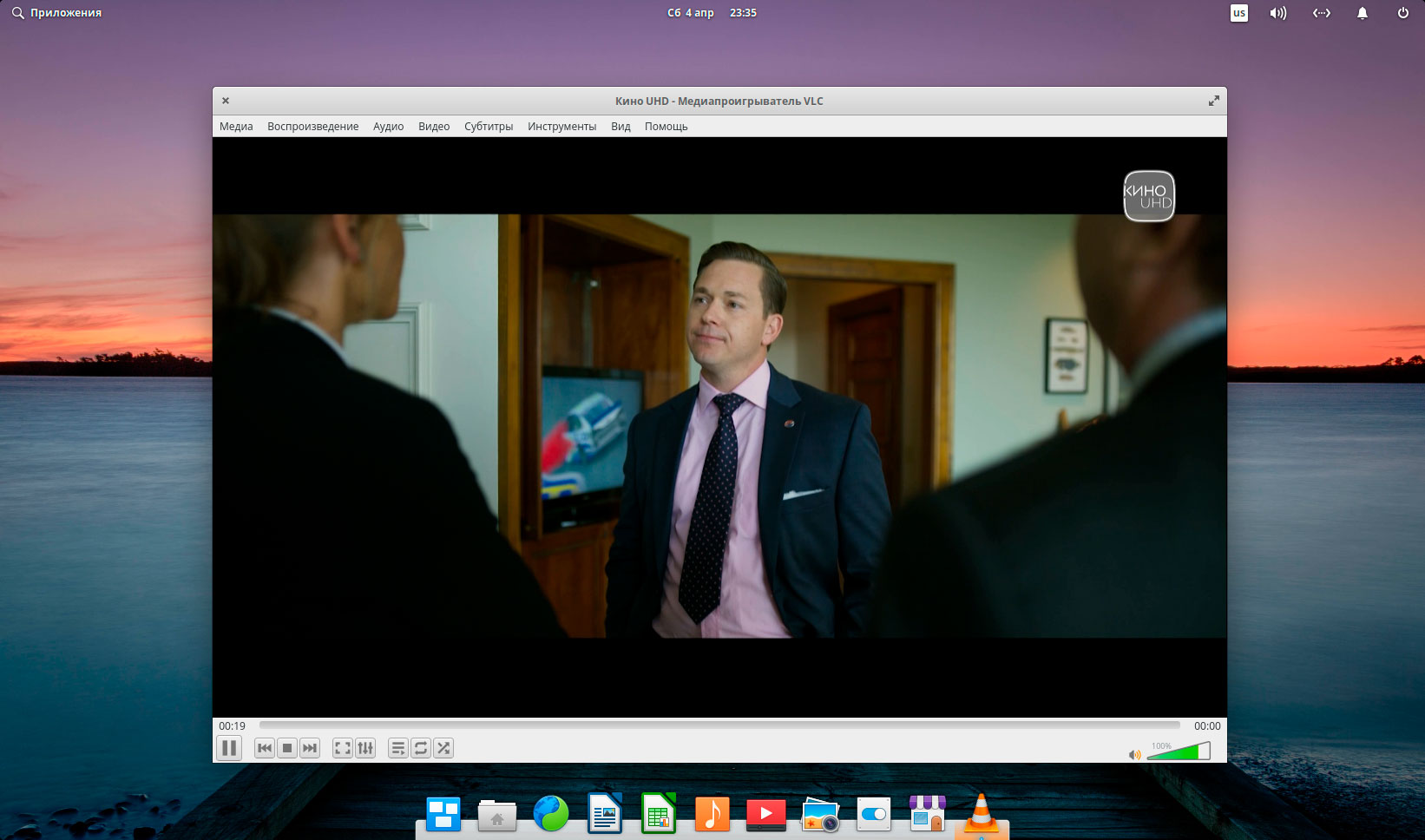
Task: Skip to next media item
Action: [x=310, y=748]
